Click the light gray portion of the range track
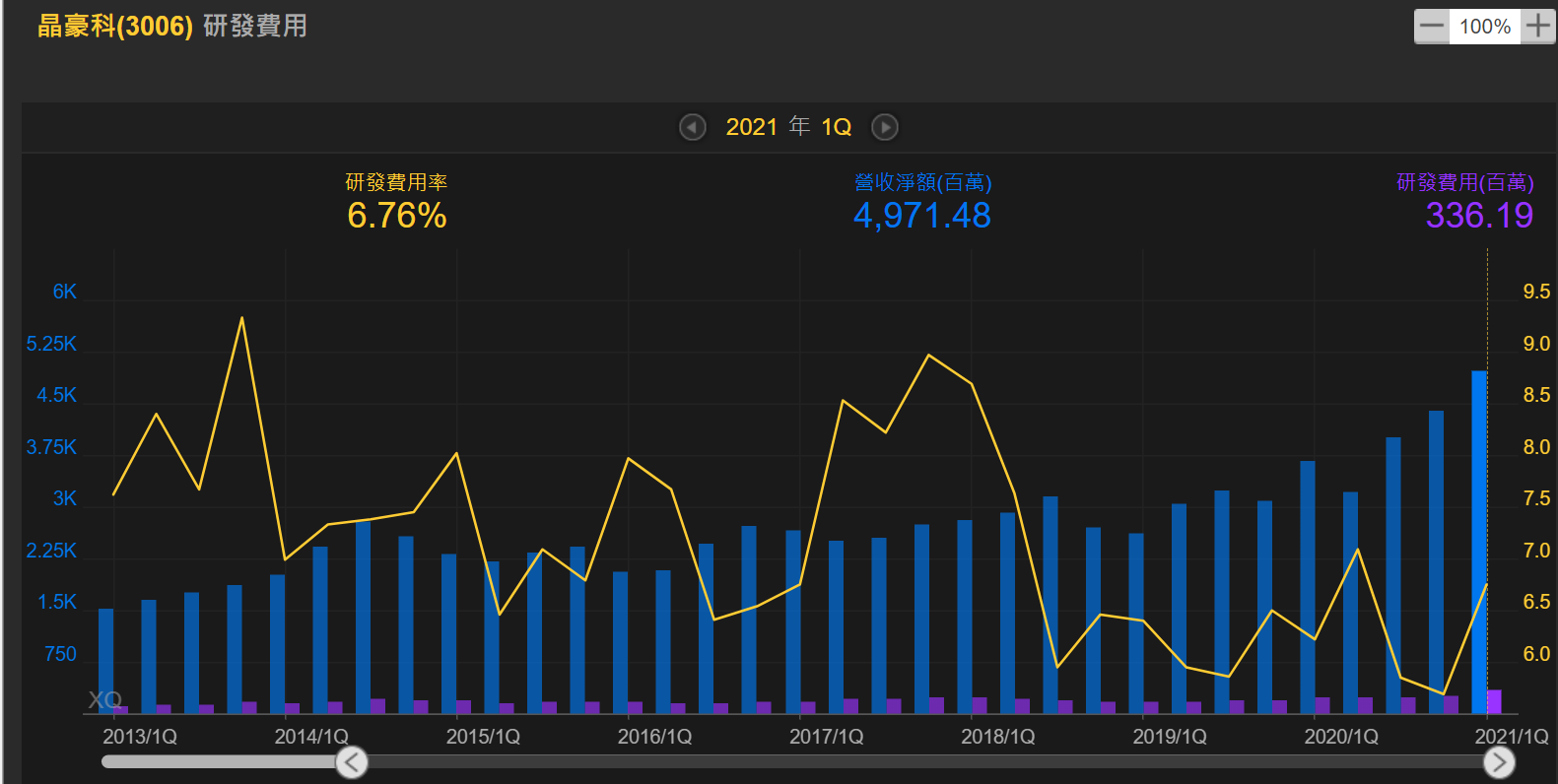 [222, 762]
